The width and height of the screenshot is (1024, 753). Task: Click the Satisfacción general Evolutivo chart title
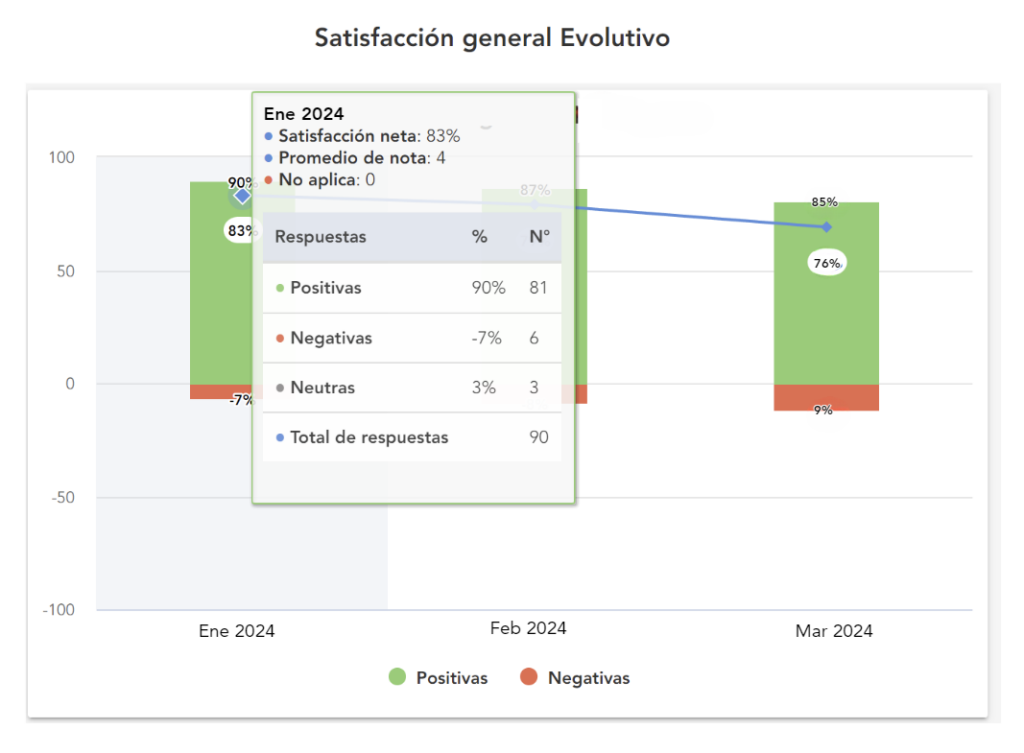tap(492, 38)
